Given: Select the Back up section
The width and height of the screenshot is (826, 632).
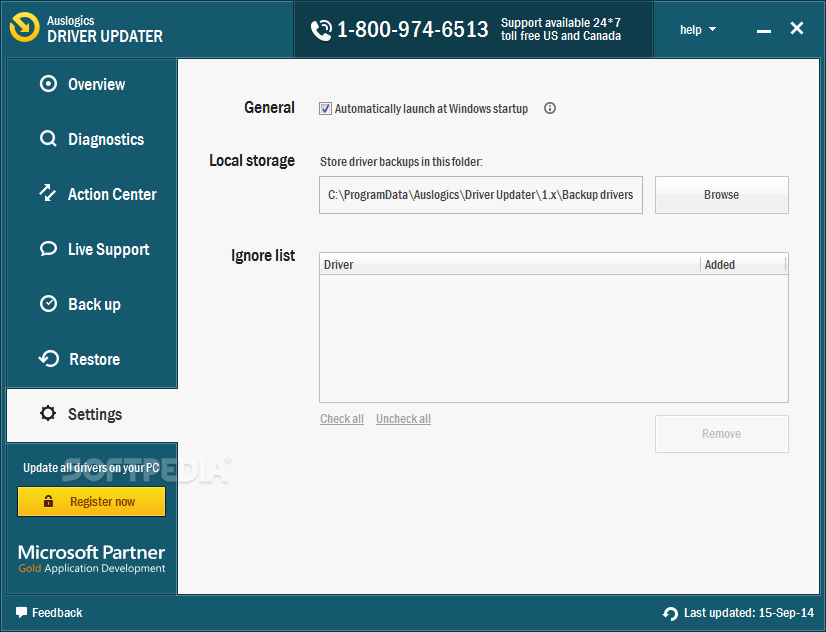Looking at the screenshot, I should [92, 304].
